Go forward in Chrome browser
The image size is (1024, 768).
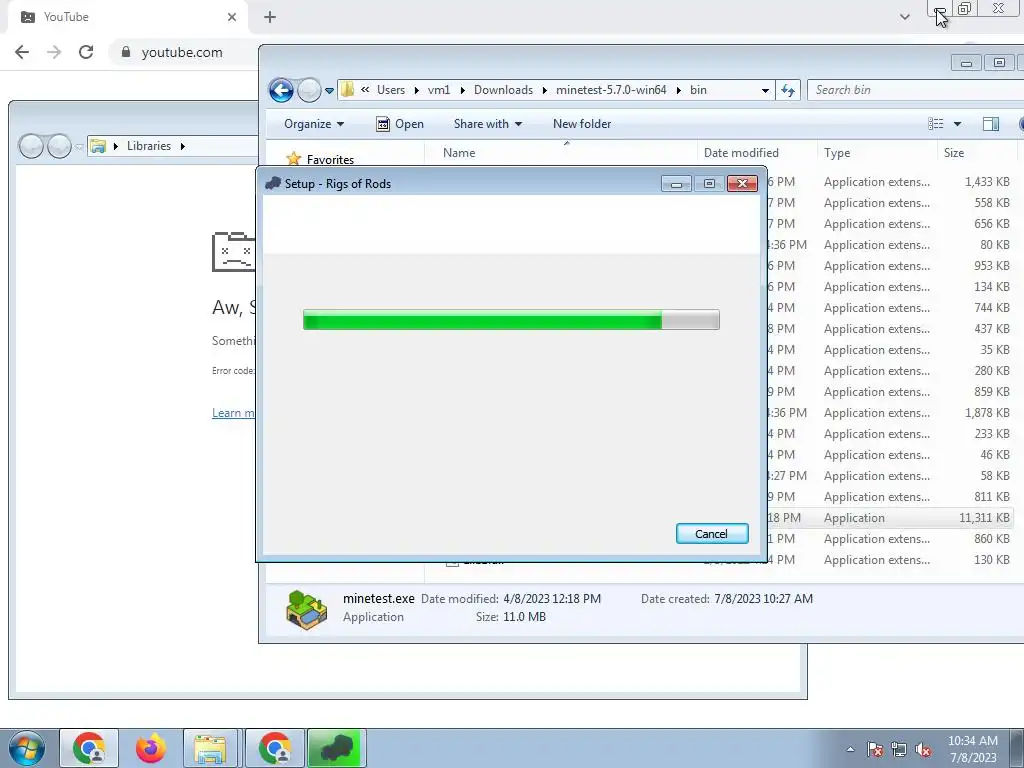pos(54,52)
